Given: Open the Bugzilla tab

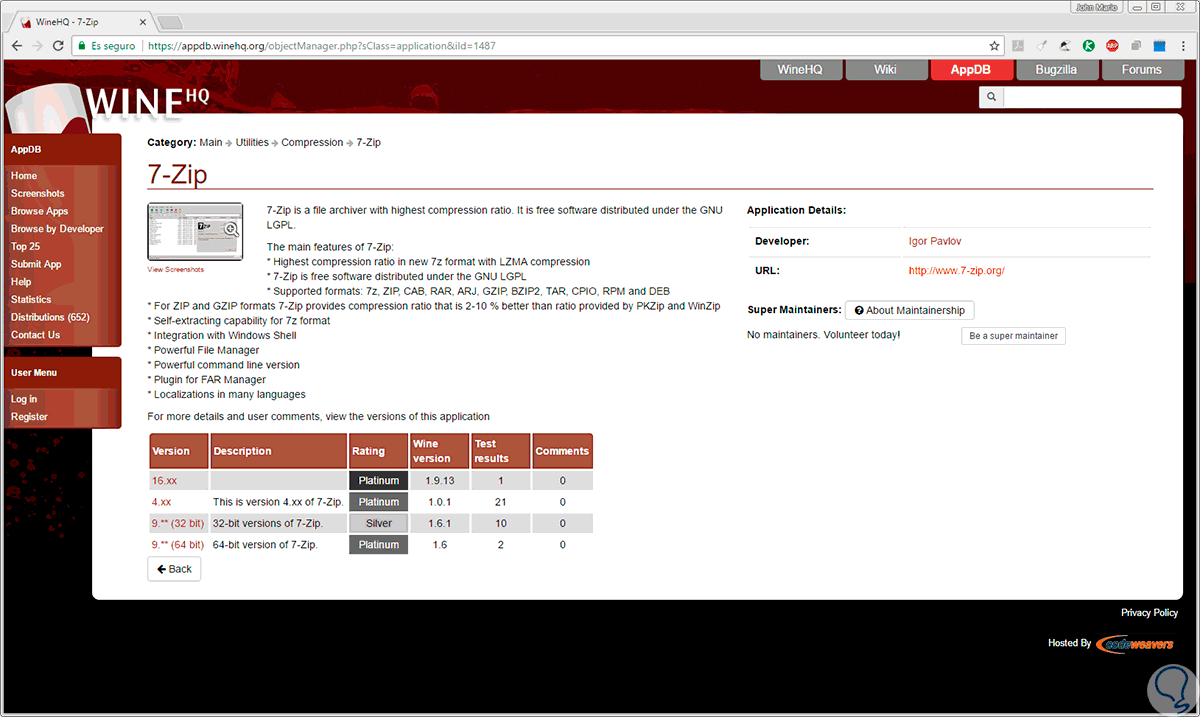Looking at the screenshot, I should point(1056,70).
